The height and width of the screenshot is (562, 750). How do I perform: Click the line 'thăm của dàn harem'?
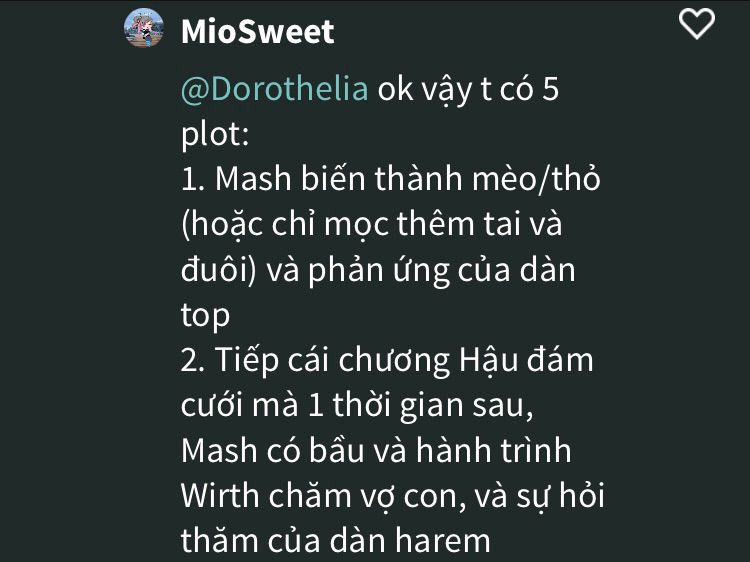336,541
